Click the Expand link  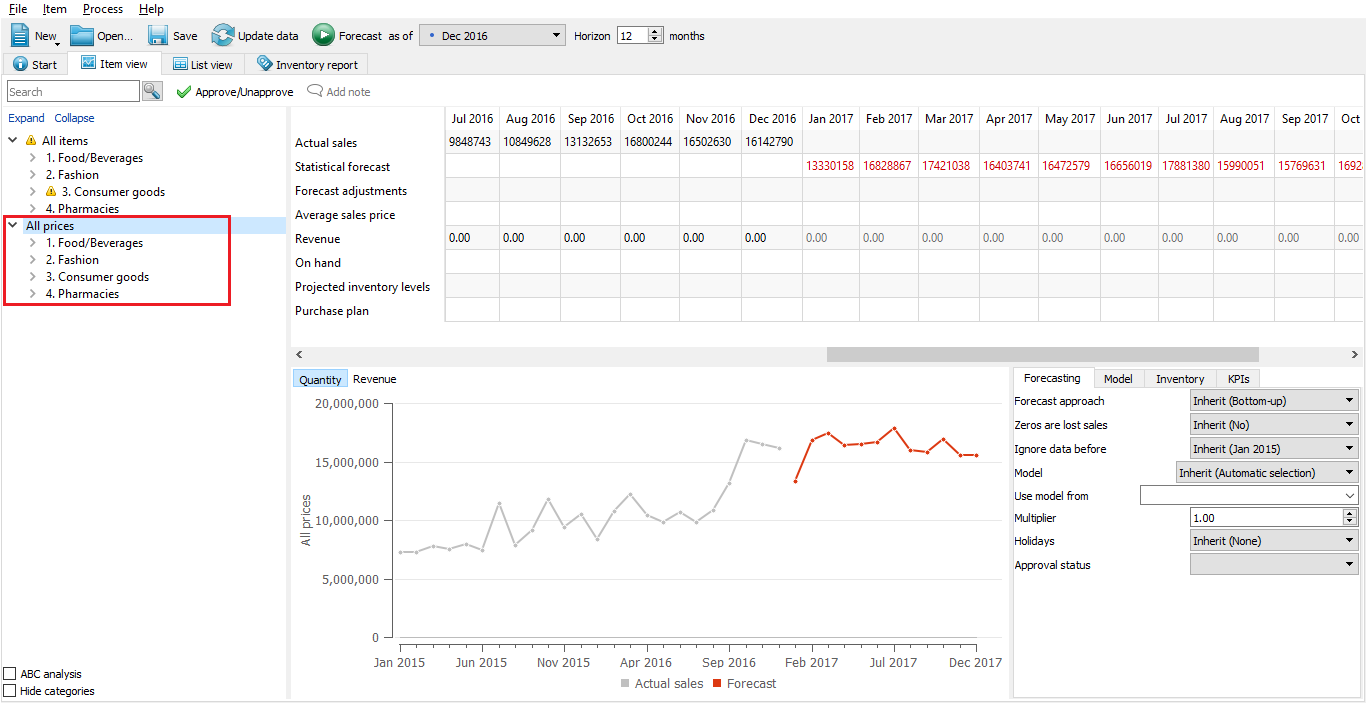[26, 118]
